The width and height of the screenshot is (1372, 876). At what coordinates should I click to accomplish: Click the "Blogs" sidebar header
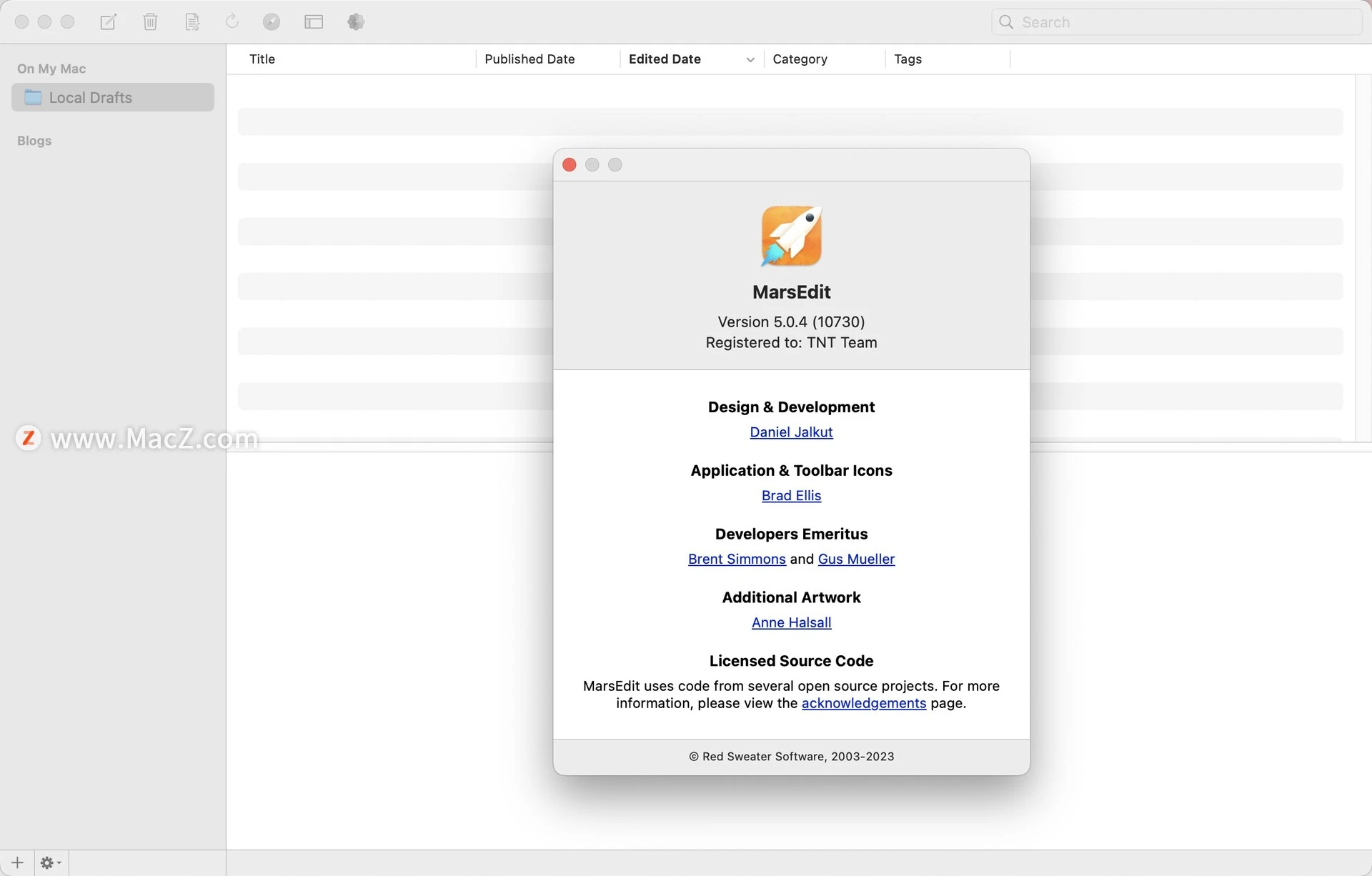click(x=34, y=141)
